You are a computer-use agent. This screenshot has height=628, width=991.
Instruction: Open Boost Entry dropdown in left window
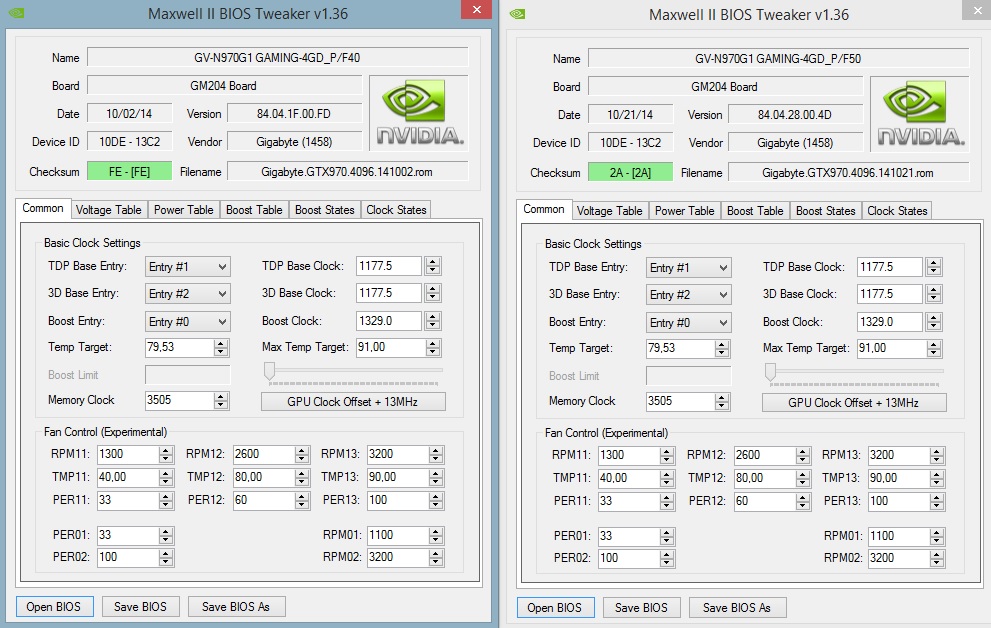(x=188, y=322)
